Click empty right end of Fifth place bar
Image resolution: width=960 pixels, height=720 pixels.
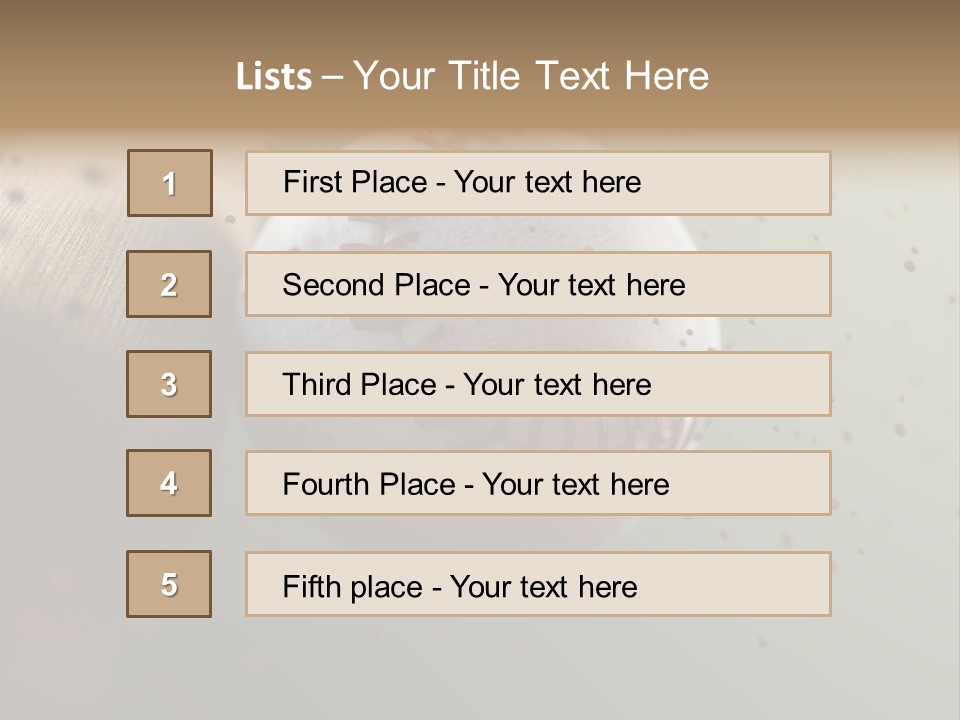760,584
